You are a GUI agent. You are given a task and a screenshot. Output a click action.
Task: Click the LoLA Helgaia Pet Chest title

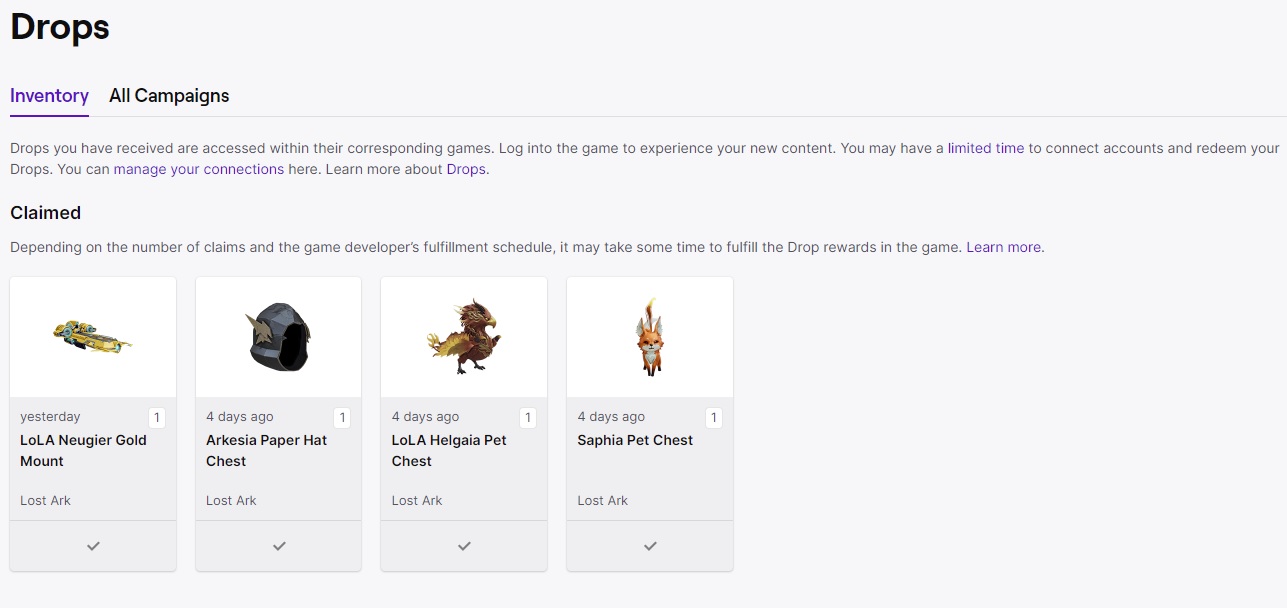pos(449,451)
